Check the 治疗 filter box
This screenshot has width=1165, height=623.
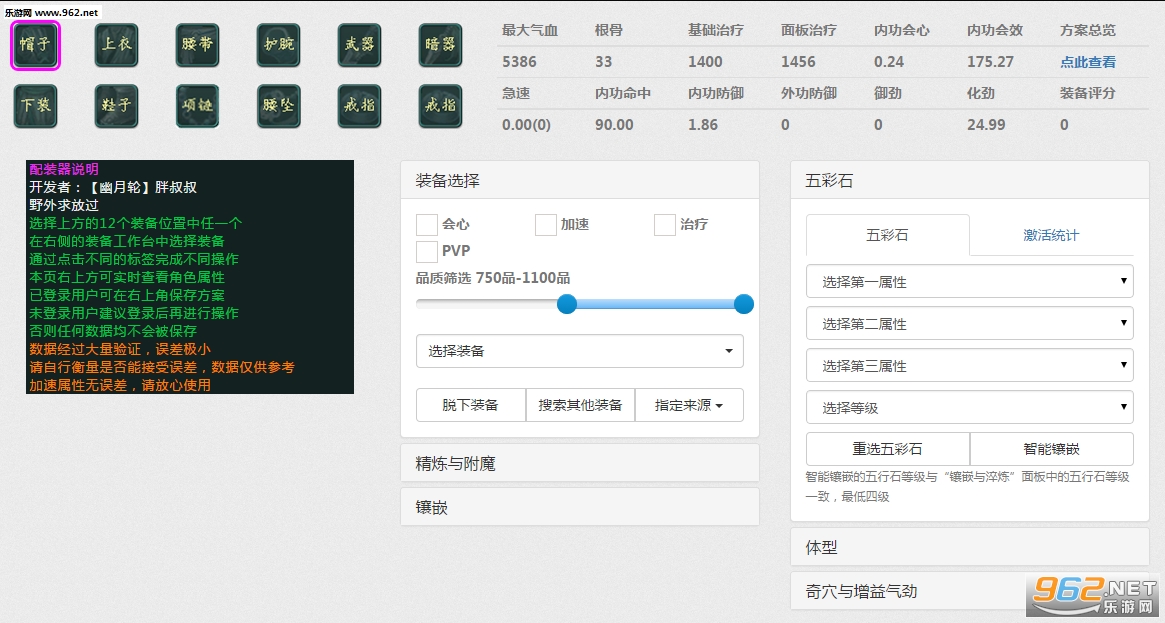pyautogui.click(x=664, y=224)
